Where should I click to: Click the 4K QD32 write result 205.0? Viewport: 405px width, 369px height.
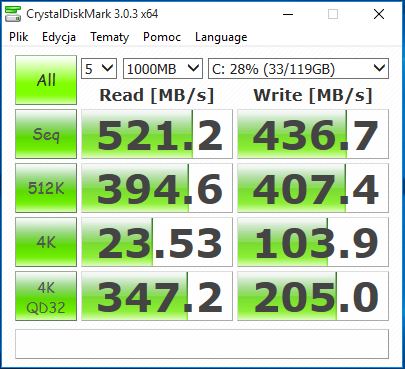point(313,296)
